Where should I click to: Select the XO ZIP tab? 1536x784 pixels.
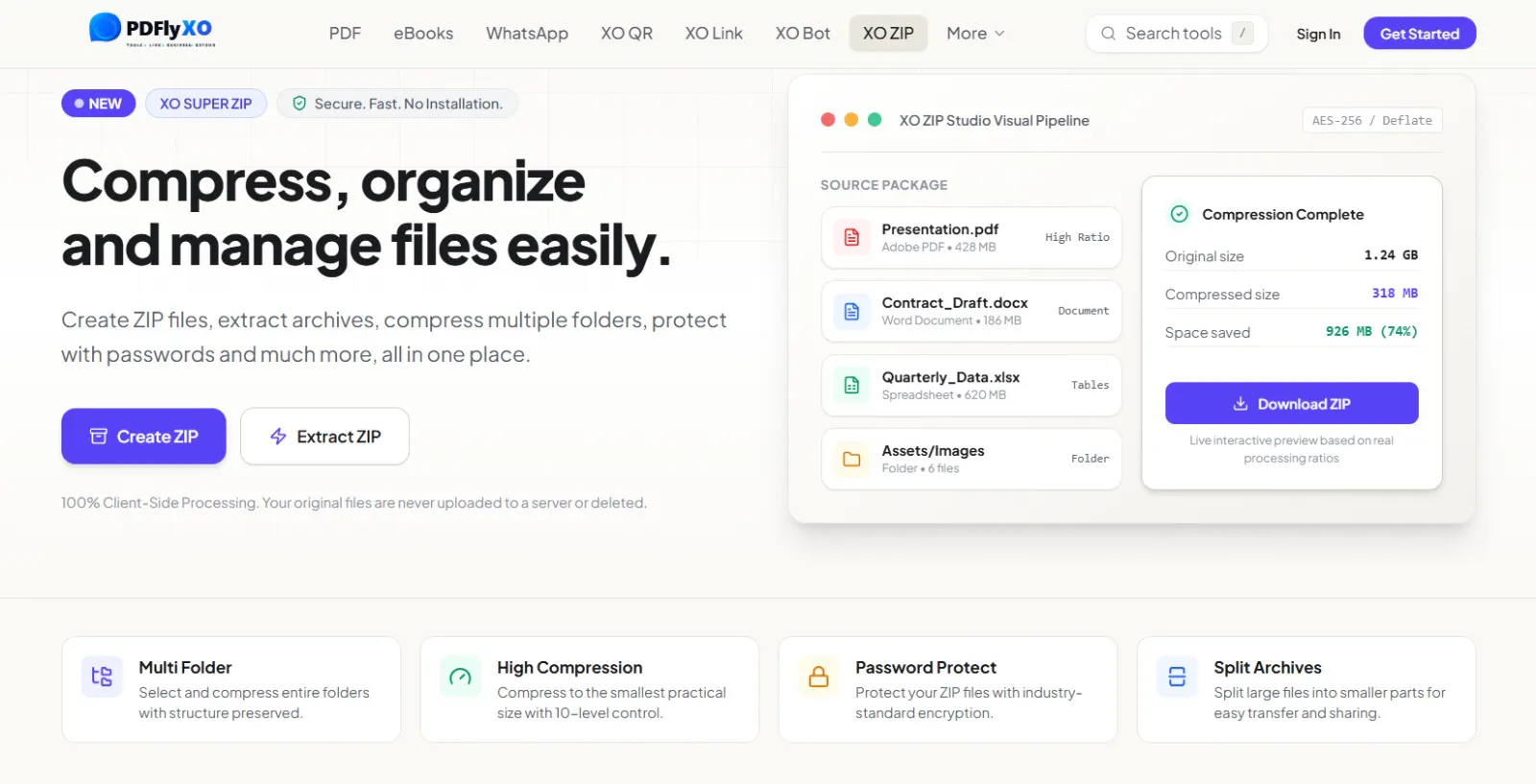[888, 34]
